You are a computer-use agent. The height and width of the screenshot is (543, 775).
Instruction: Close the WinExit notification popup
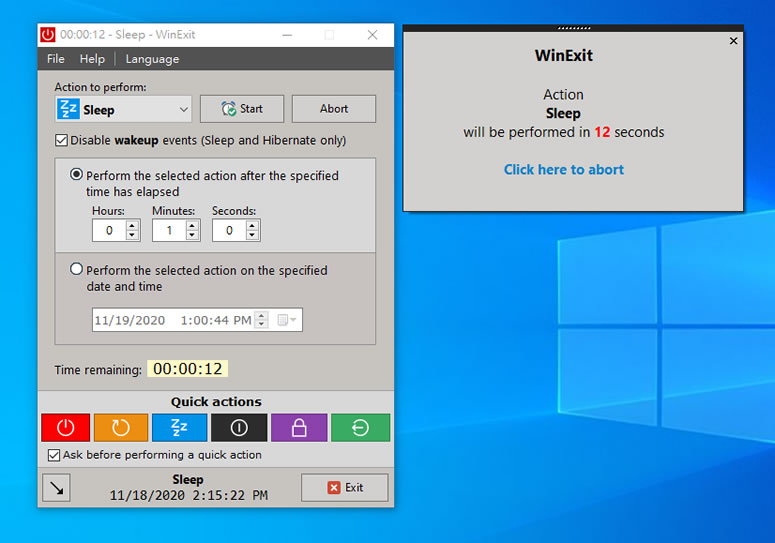click(733, 41)
